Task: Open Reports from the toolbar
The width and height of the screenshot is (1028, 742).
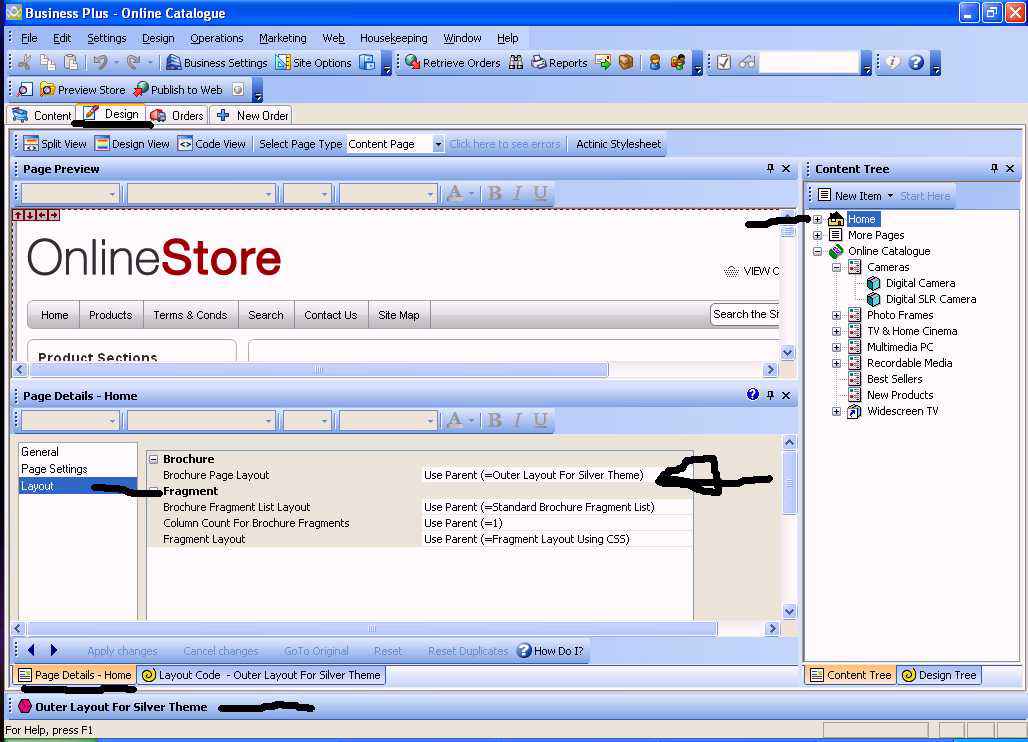Action: click(540, 63)
